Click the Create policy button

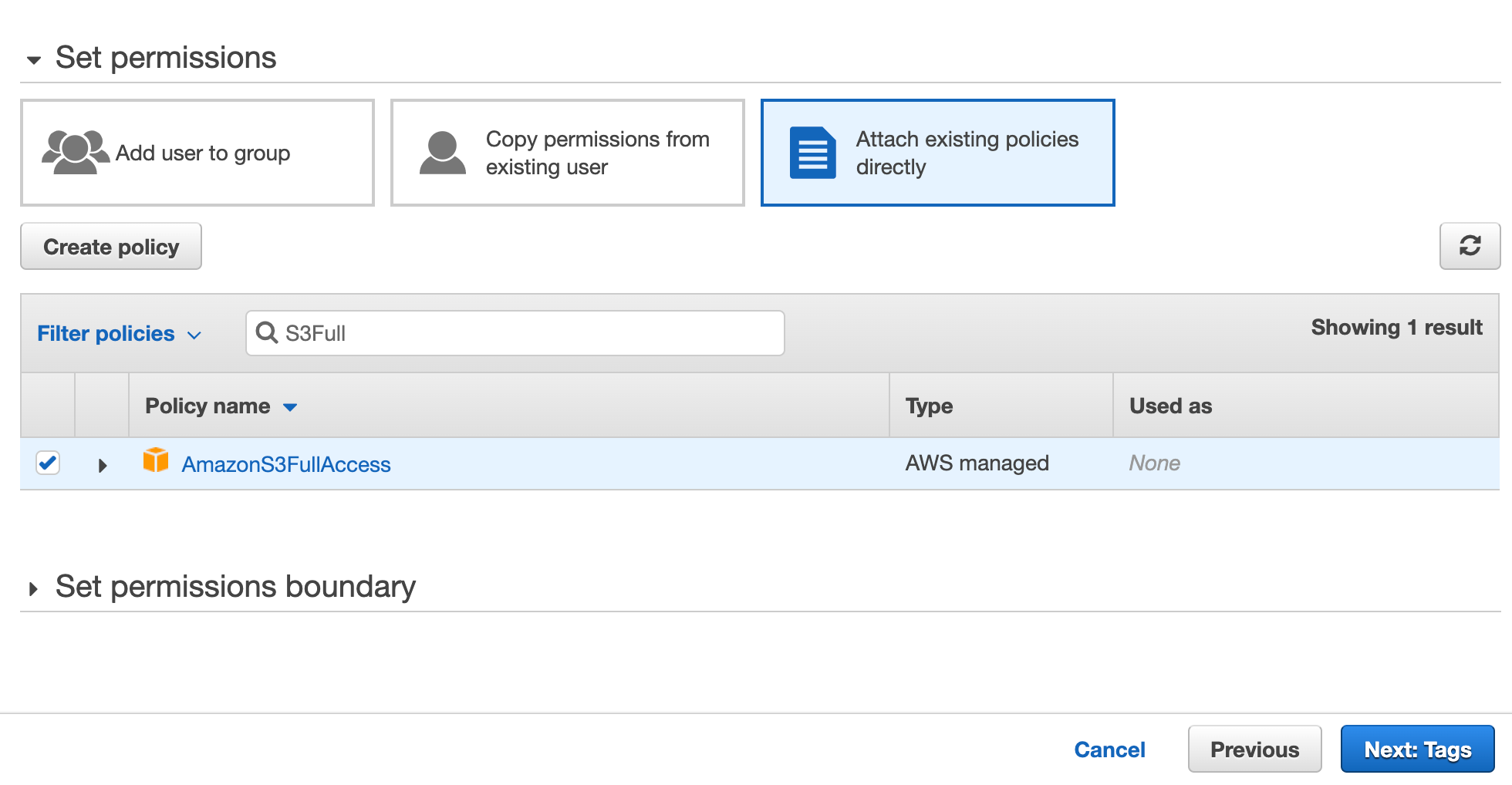tap(111, 247)
